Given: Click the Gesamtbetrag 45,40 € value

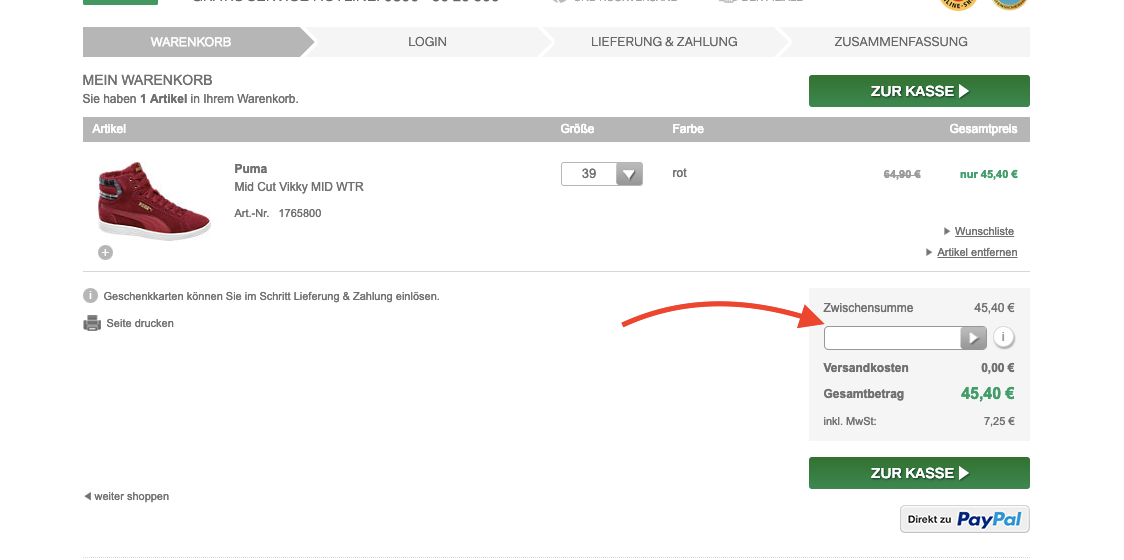Looking at the screenshot, I should (988, 394).
